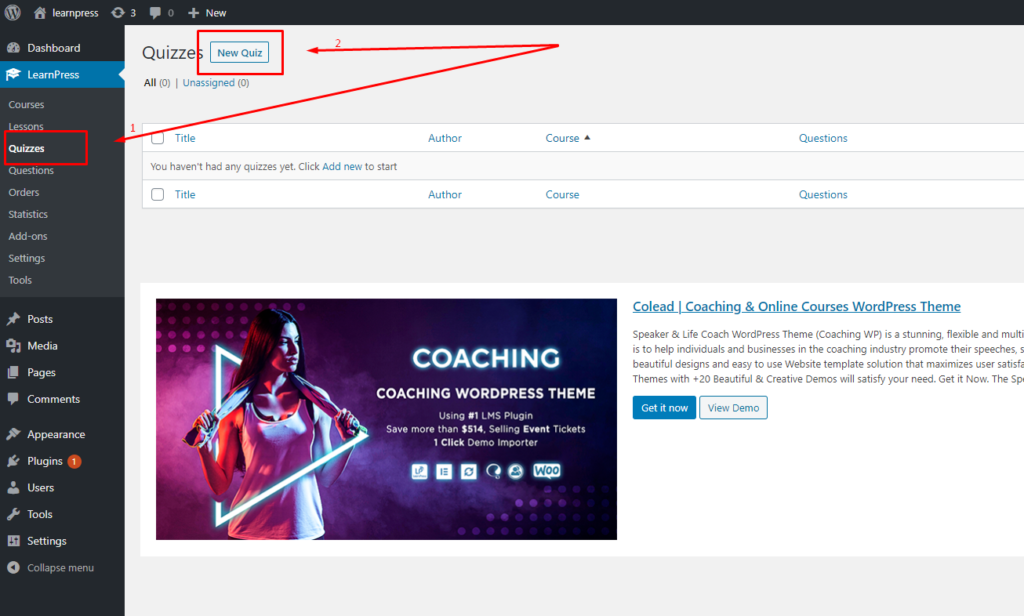
Task: Select Courses in the LearnPress submenu
Action: (26, 105)
